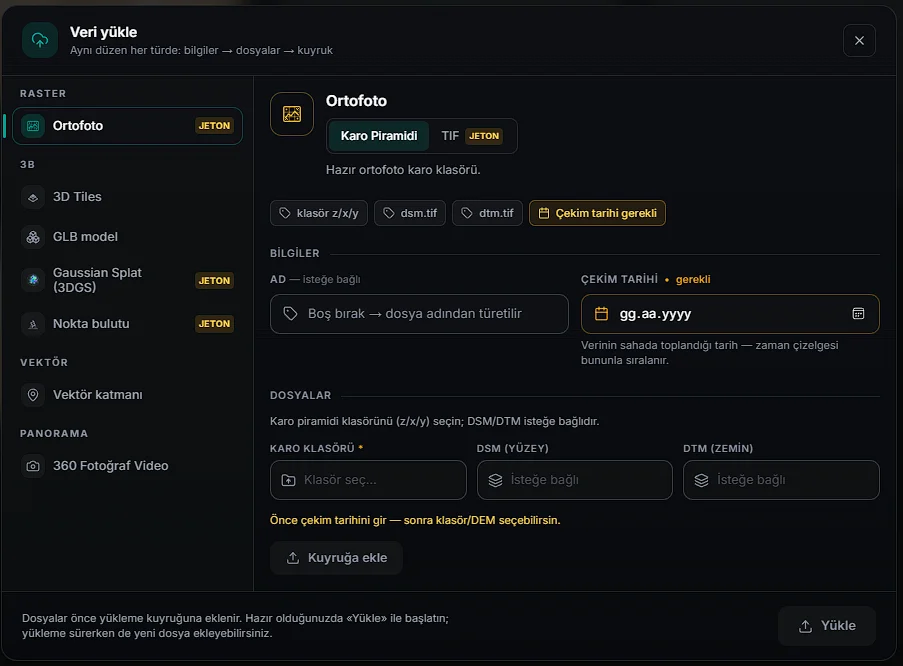Click the Ortofoto image icon in sidebar
This screenshot has height=666, width=903.
tap(33, 126)
